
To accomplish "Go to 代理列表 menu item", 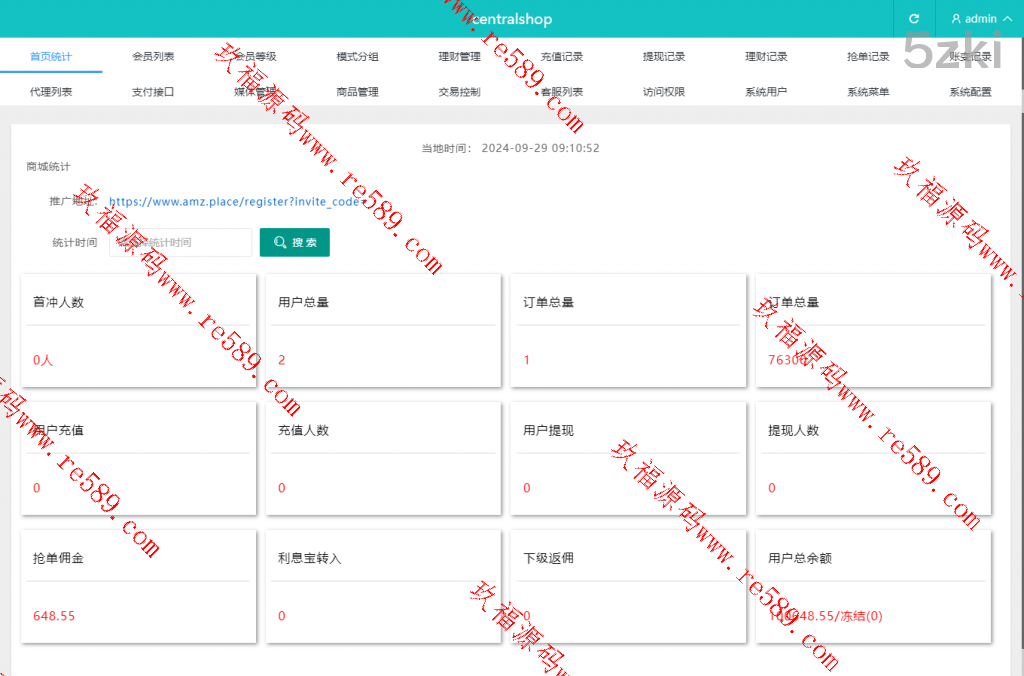I will point(51,92).
